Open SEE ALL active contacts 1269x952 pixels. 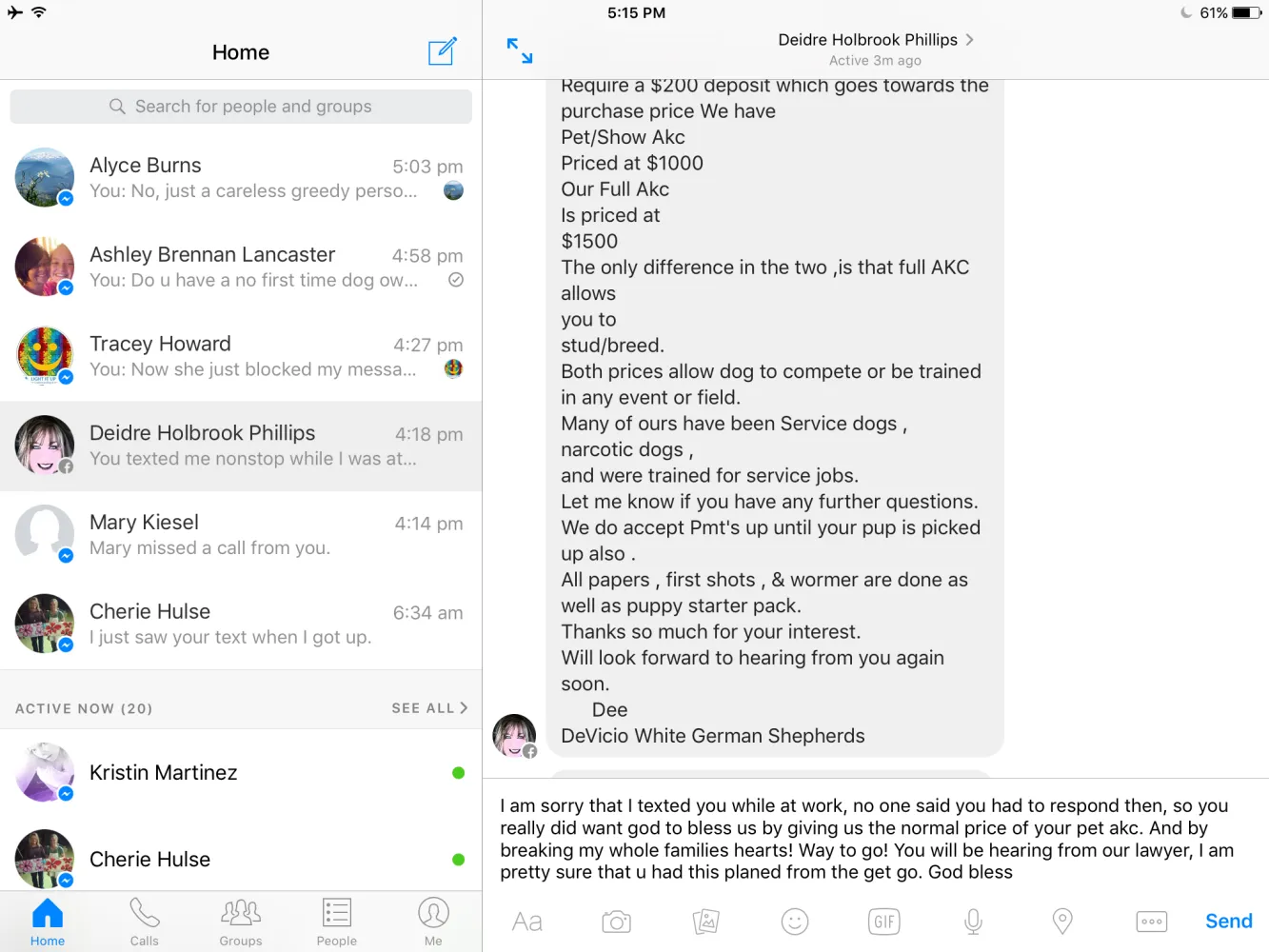point(429,707)
